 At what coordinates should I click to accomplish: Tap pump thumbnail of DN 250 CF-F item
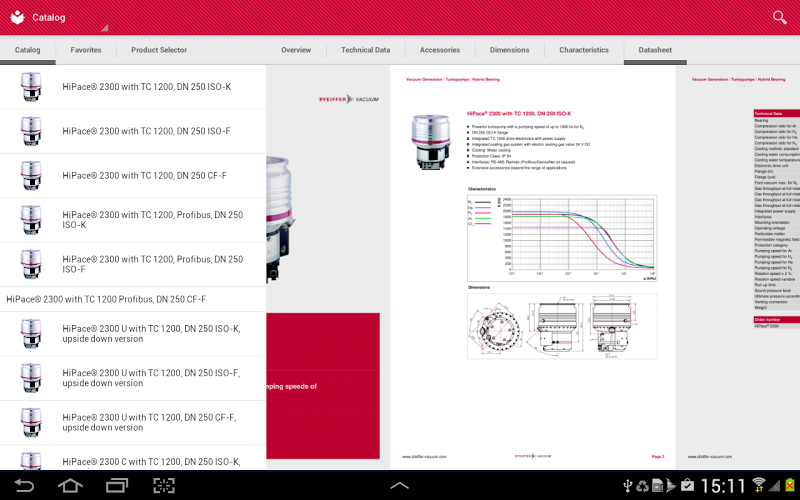pyautogui.click(x=31, y=176)
